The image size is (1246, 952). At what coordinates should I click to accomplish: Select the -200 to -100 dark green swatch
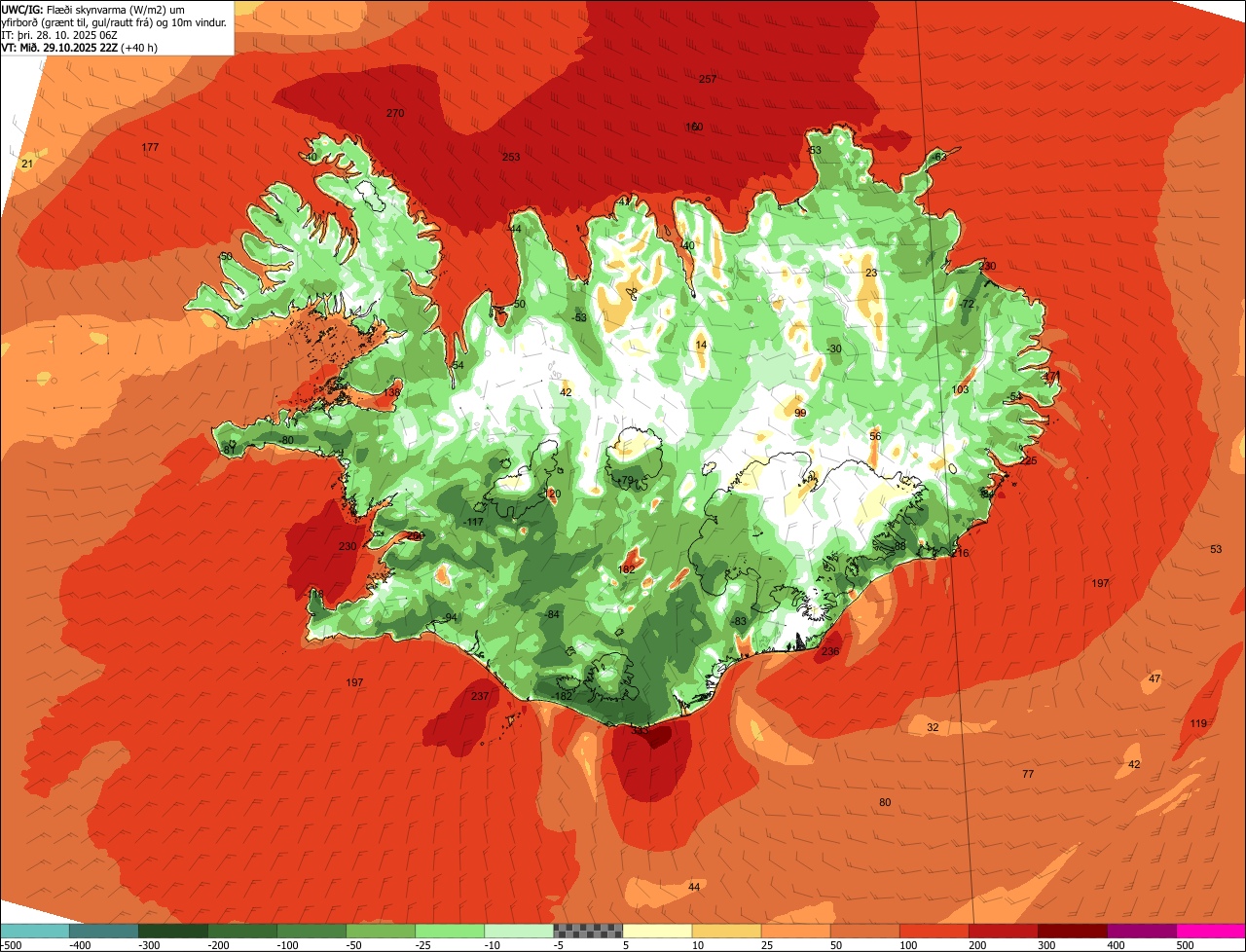point(241,931)
